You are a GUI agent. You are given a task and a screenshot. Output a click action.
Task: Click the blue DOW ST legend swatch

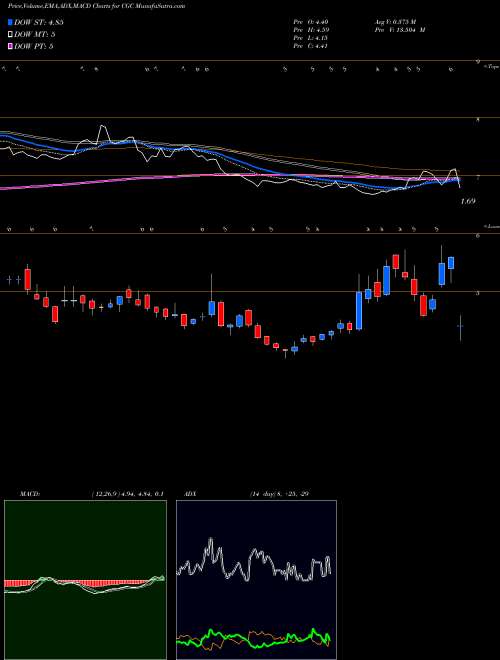coord(10,22)
